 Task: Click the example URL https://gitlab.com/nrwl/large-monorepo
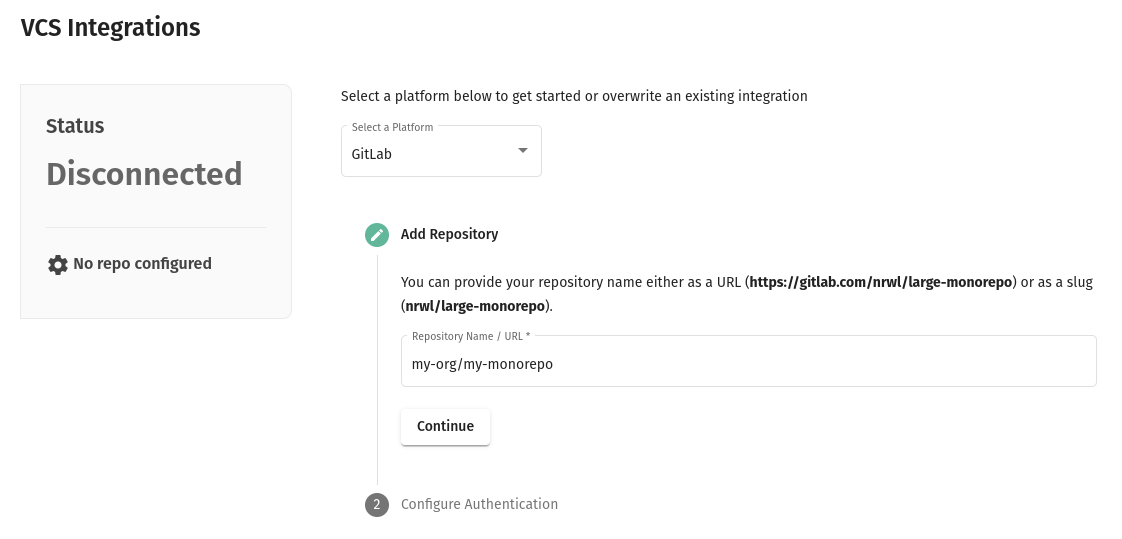pos(882,282)
